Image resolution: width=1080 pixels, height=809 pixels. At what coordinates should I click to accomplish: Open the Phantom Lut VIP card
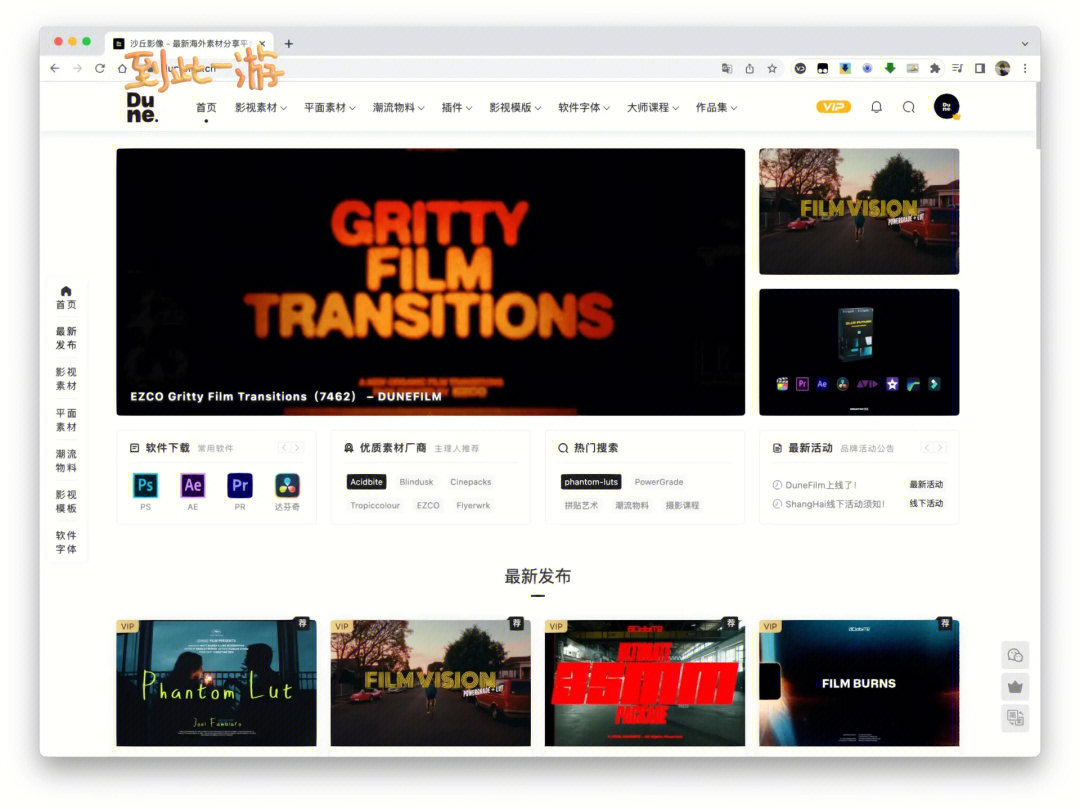[216, 682]
